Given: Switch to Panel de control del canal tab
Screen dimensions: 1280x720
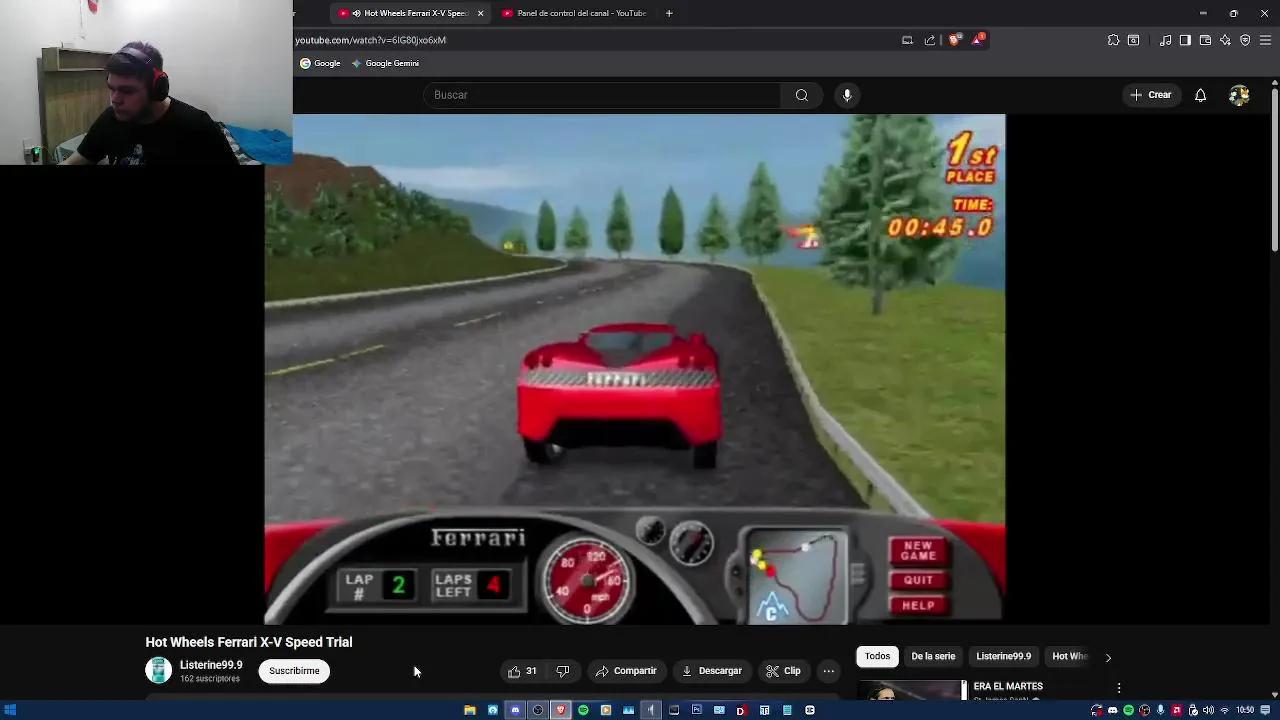Looking at the screenshot, I should [x=575, y=13].
